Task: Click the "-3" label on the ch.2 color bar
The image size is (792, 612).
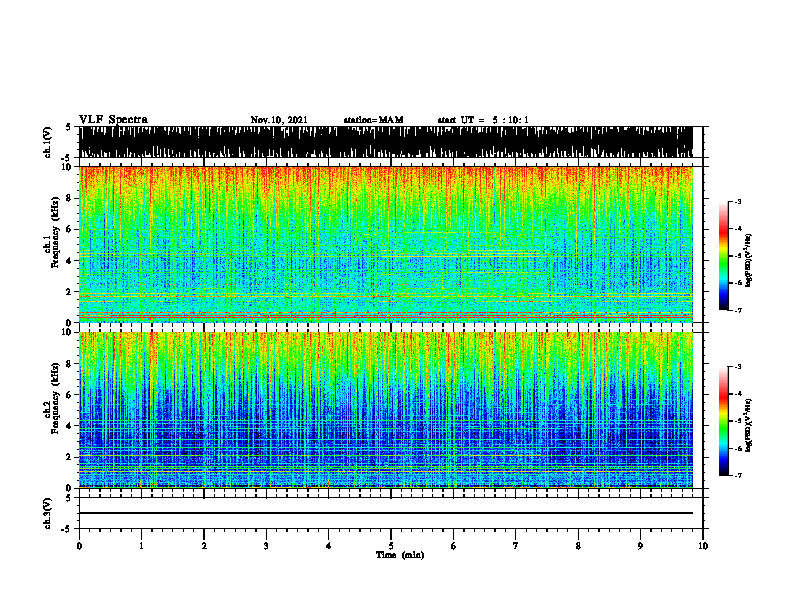Action: click(737, 367)
